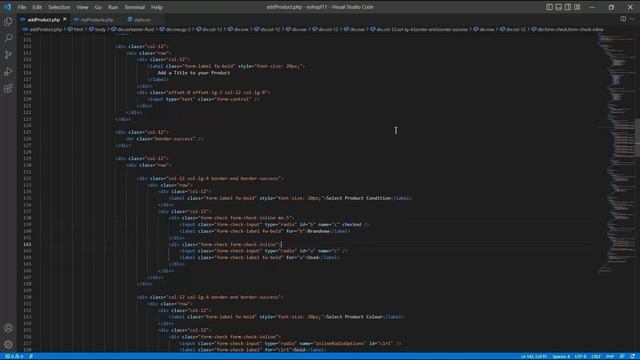Click line number 125 in gutter

pos(27,132)
